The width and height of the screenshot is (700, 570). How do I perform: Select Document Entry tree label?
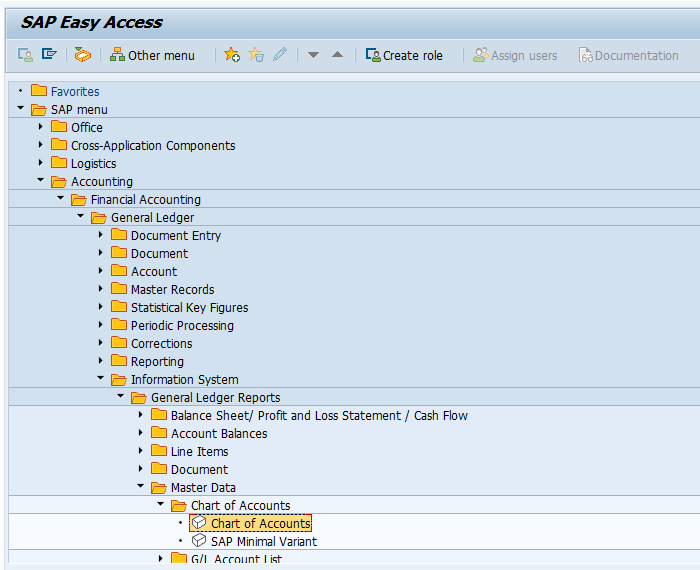176,236
